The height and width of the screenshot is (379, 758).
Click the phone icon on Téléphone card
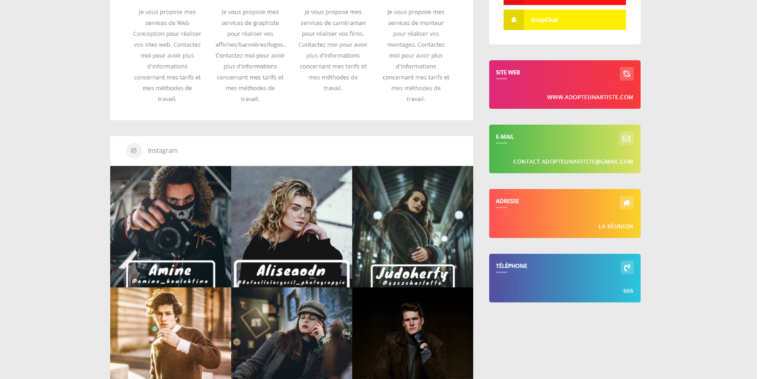pyautogui.click(x=627, y=267)
